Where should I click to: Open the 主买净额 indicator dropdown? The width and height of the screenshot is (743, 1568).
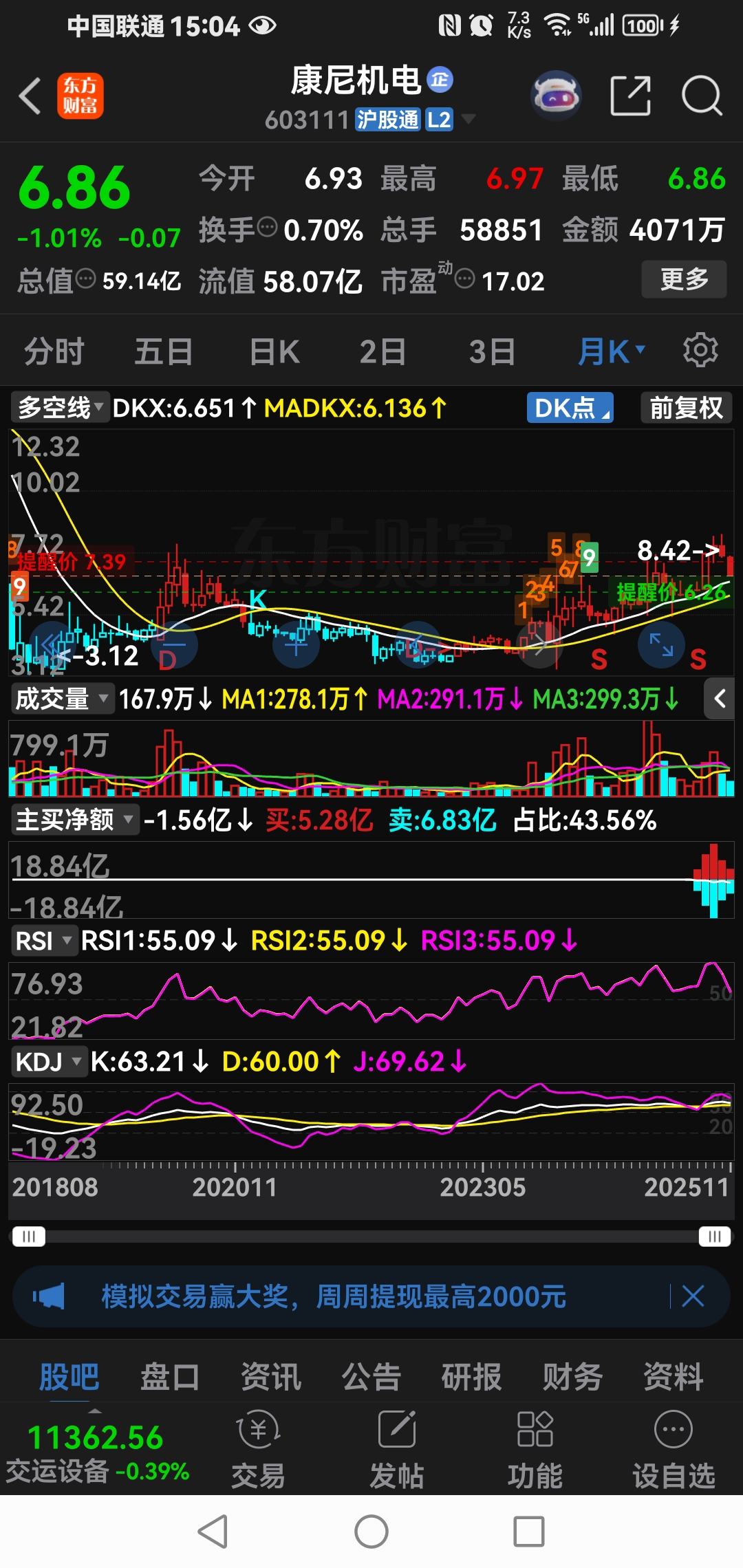click(x=74, y=820)
